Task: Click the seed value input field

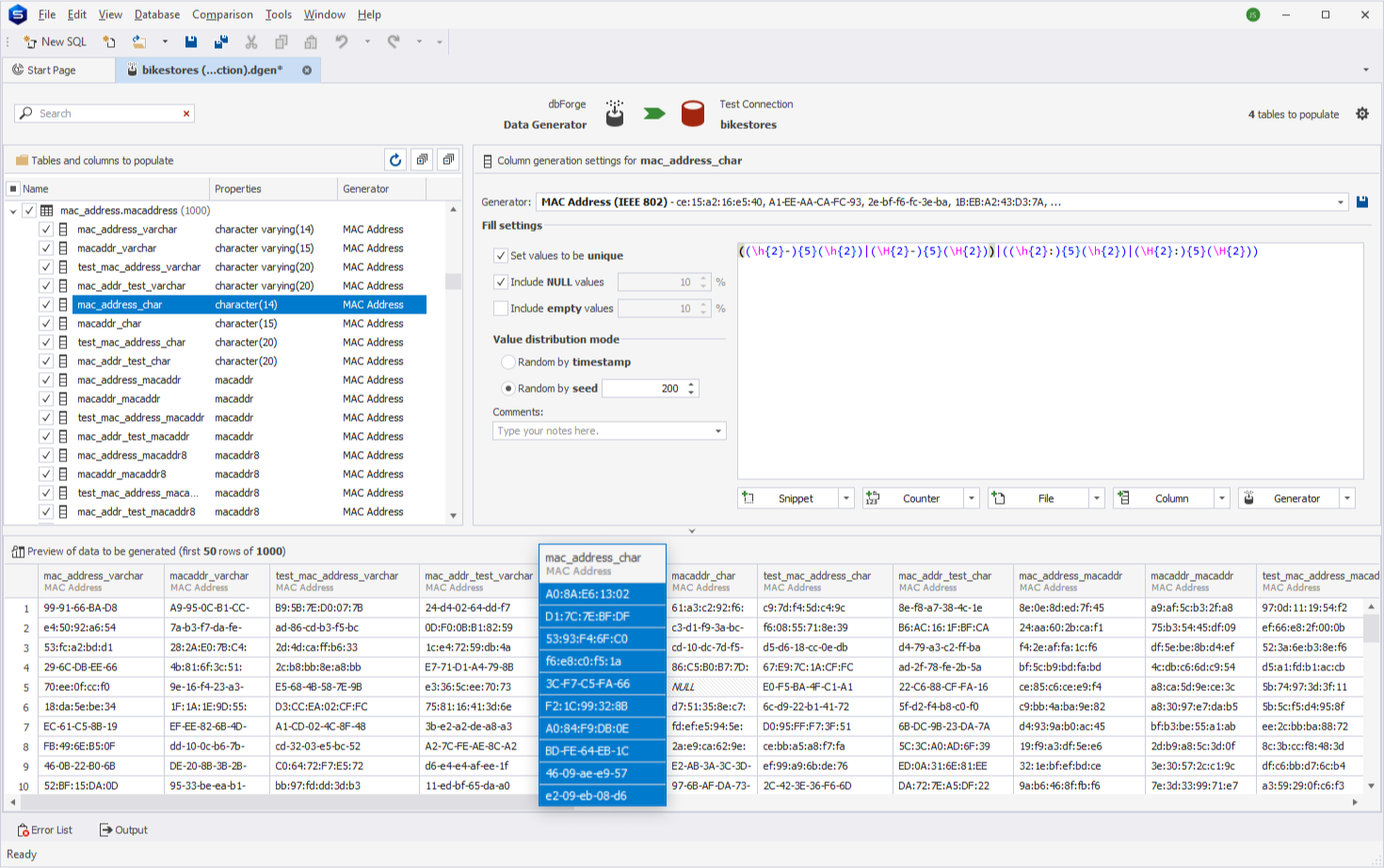Action: [x=643, y=388]
